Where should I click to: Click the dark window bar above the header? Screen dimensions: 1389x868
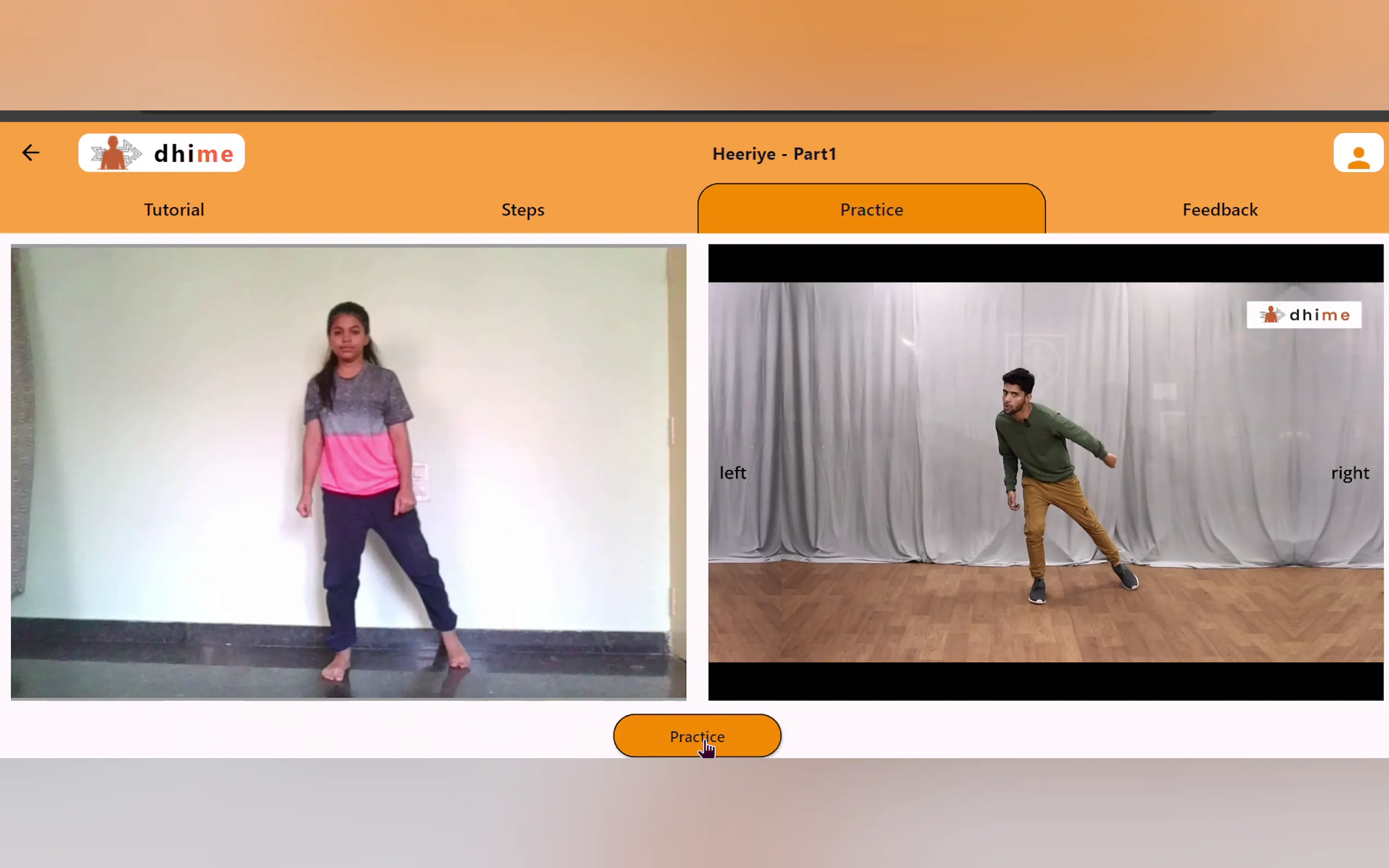(x=694, y=116)
